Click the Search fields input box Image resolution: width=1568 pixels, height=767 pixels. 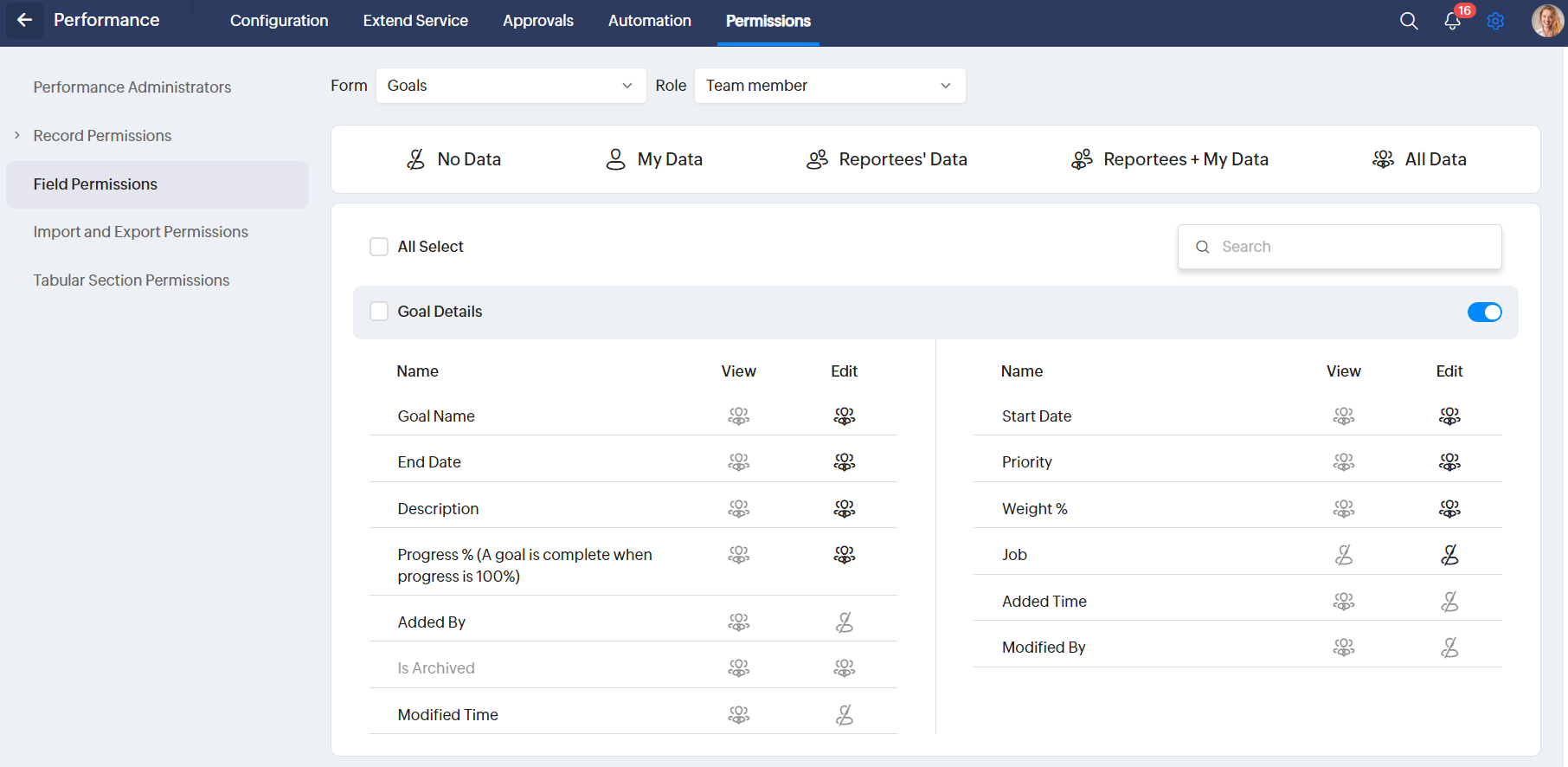(x=1350, y=247)
